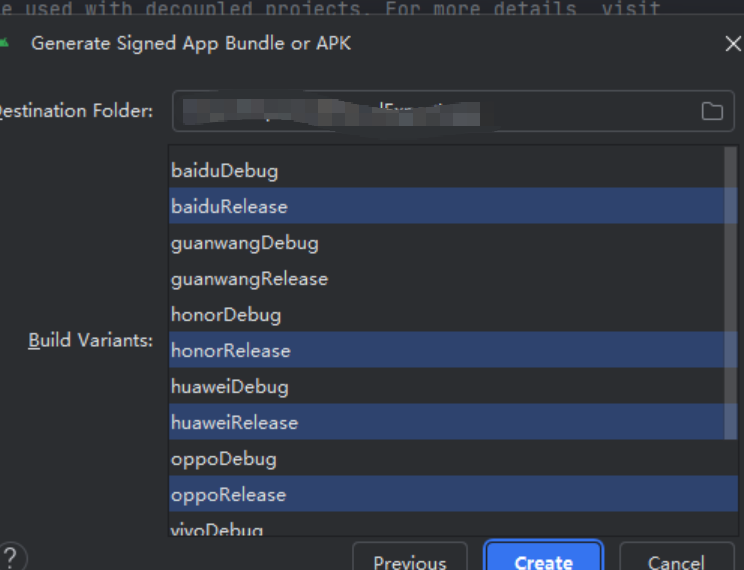The width and height of the screenshot is (744, 570).
Task: Open the help question mark button
Action: click(x=11, y=556)
